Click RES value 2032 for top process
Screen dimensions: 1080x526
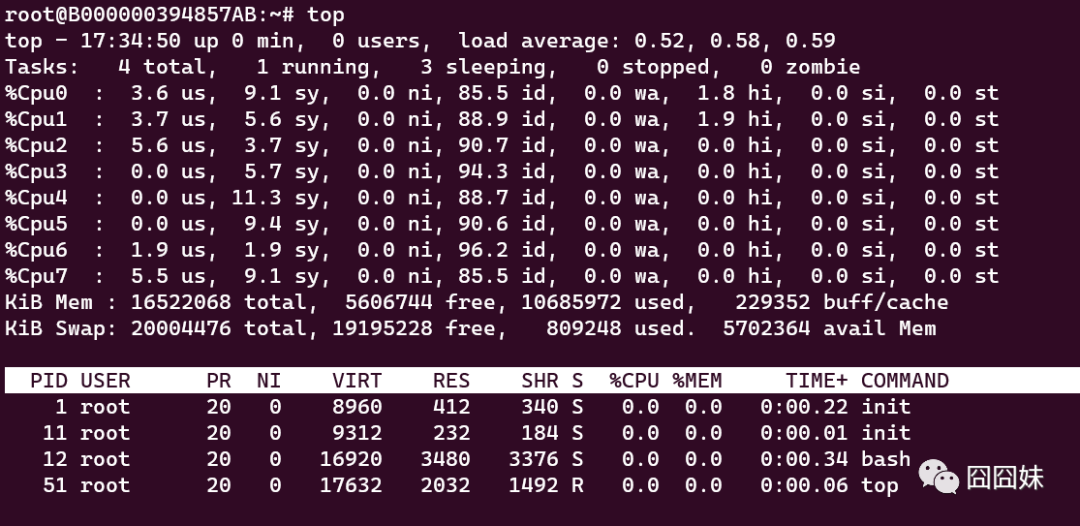(x=445, y=485)
